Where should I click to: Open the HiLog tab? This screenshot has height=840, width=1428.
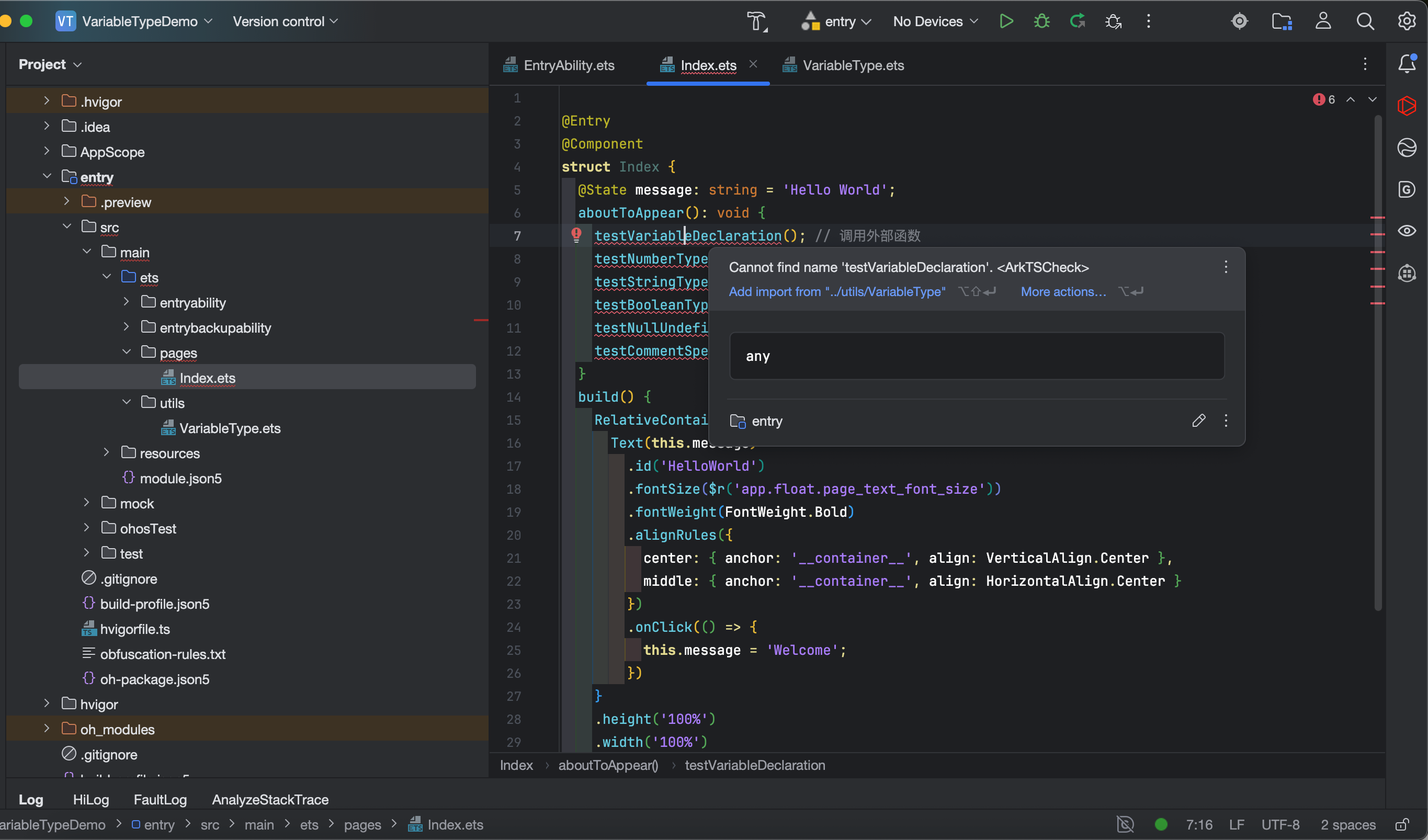tap(90, 799)
